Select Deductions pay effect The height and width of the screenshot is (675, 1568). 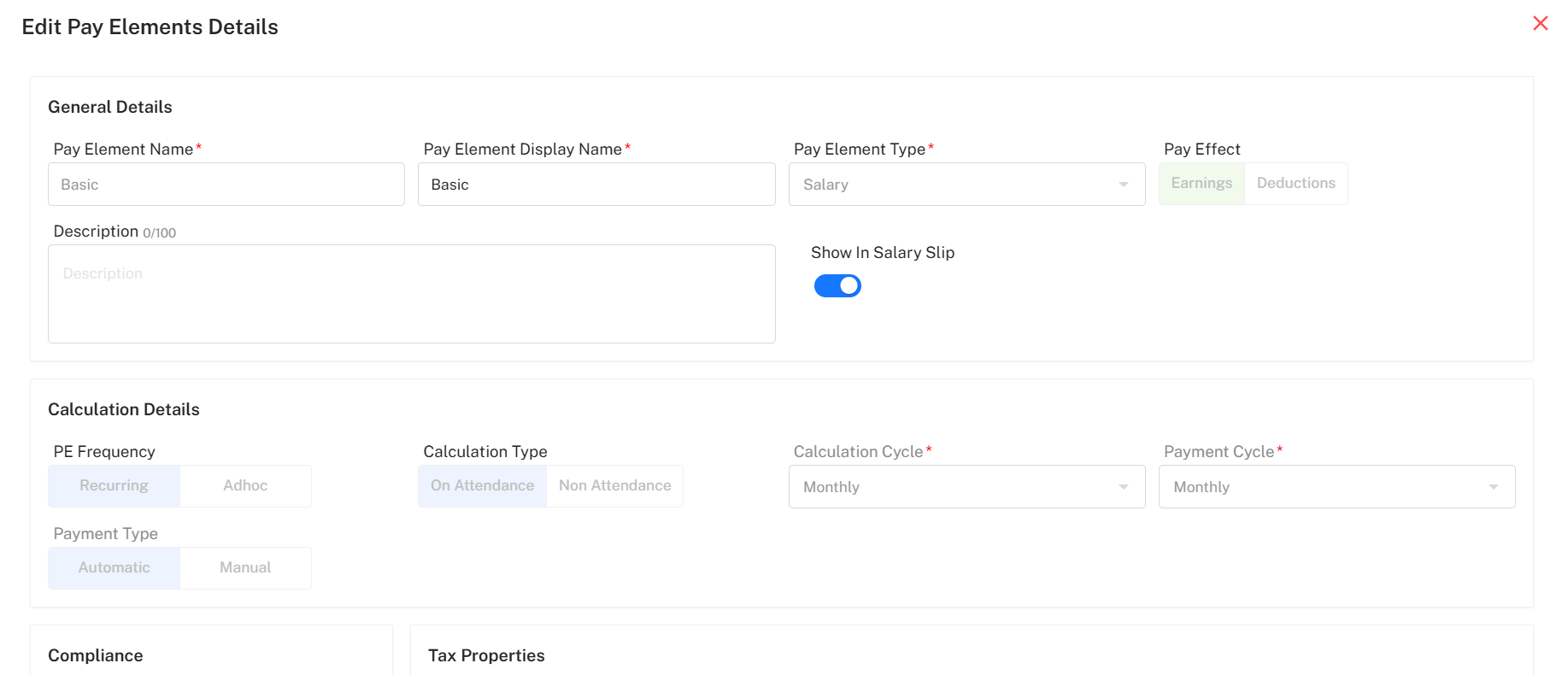(x=1295, y=184)
